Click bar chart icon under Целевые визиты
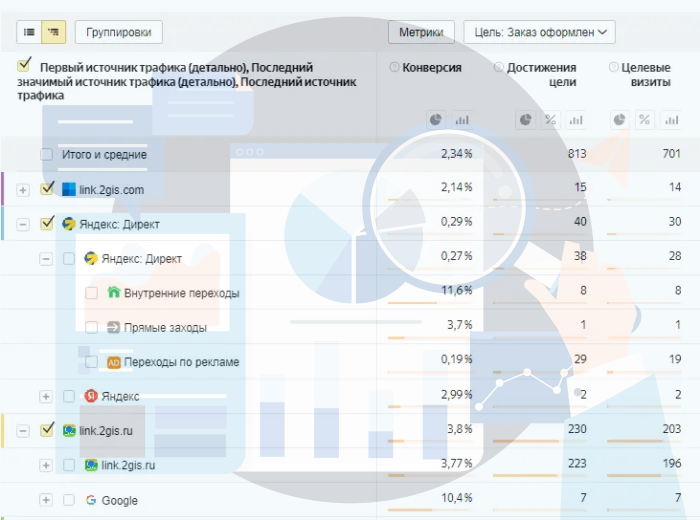The height and width of the screenshot is (520, 700). (671, 120)
